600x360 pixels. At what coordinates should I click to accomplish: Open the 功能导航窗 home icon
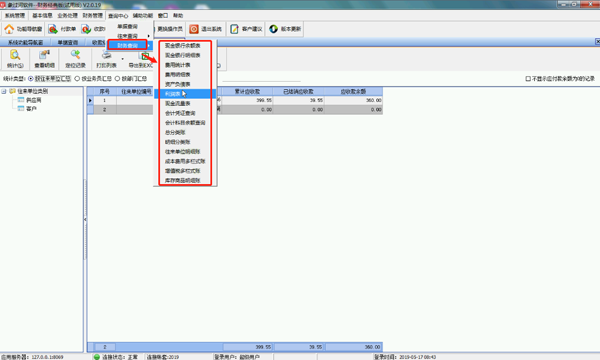coord(9,29)
